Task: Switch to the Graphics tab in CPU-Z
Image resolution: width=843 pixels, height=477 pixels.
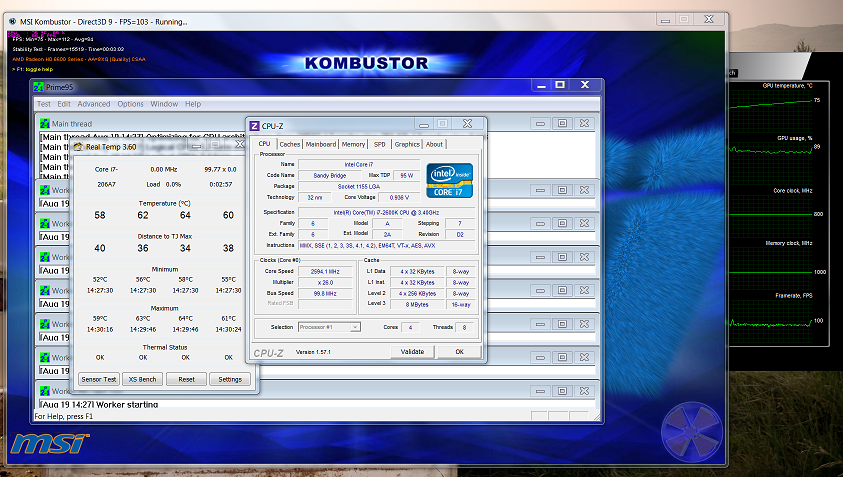Action: point(407,144)
